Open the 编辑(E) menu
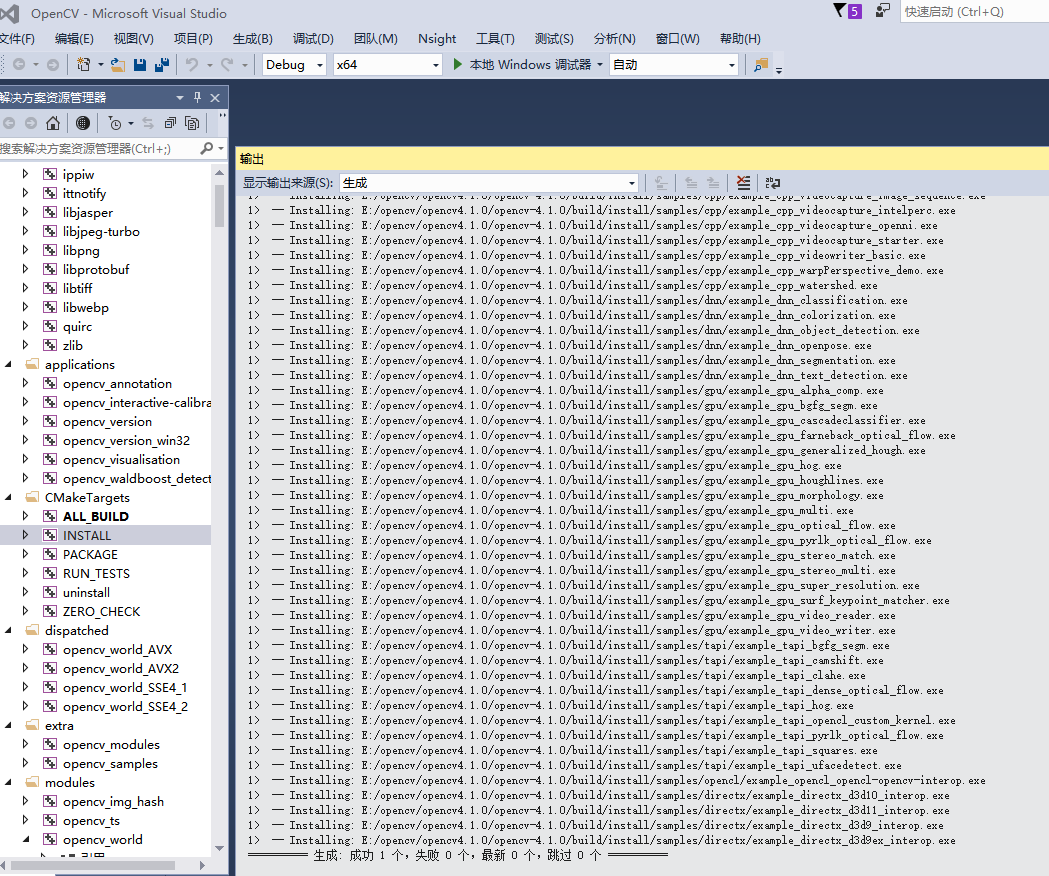The height and width of the screenshot is (876, 1049). (74, 39)
